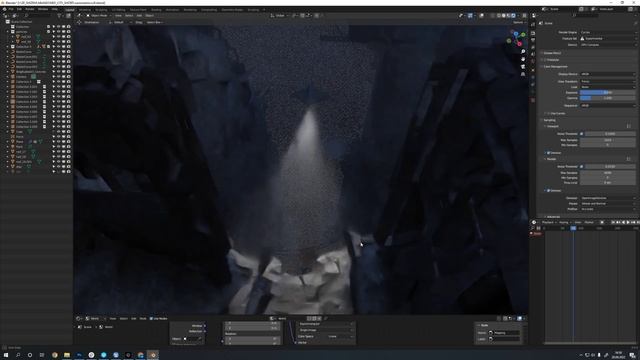Viewport: 640px width, 360px height.
Task: Open outliner display mode icon
Action: click(14, 16)
